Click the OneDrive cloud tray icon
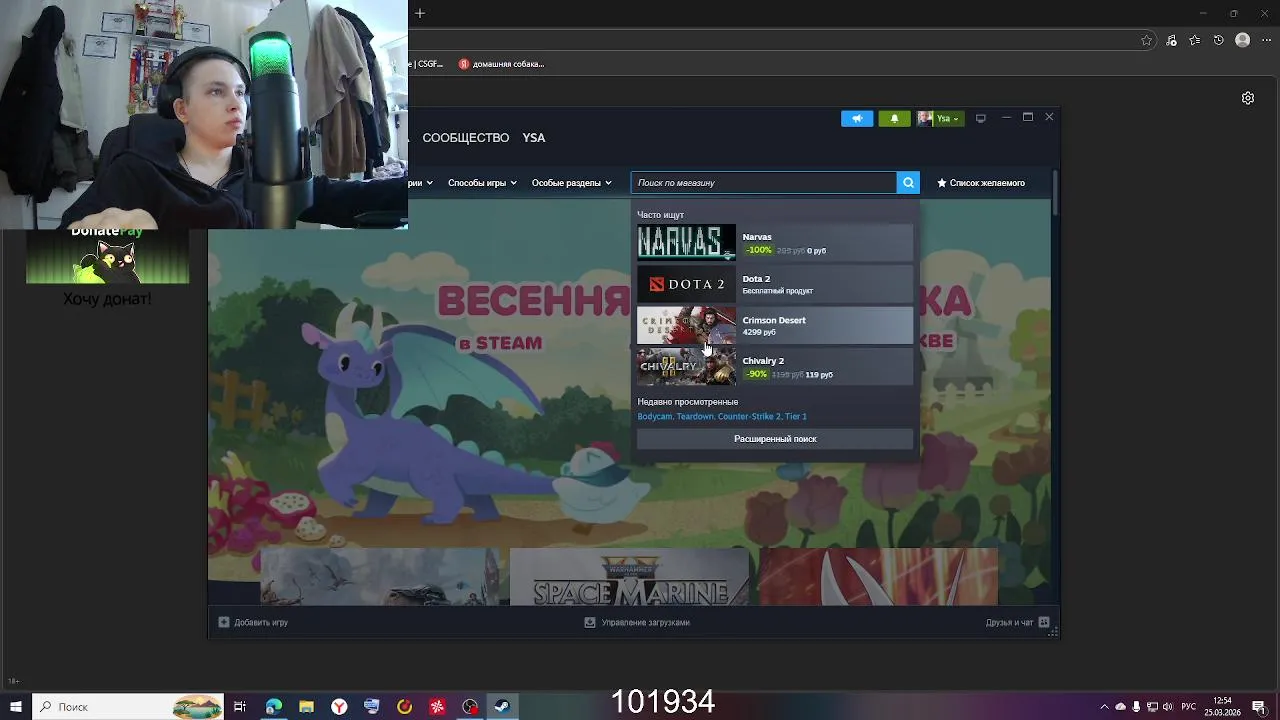The width and height of the screenshot is (1280, 720). 1120,707
